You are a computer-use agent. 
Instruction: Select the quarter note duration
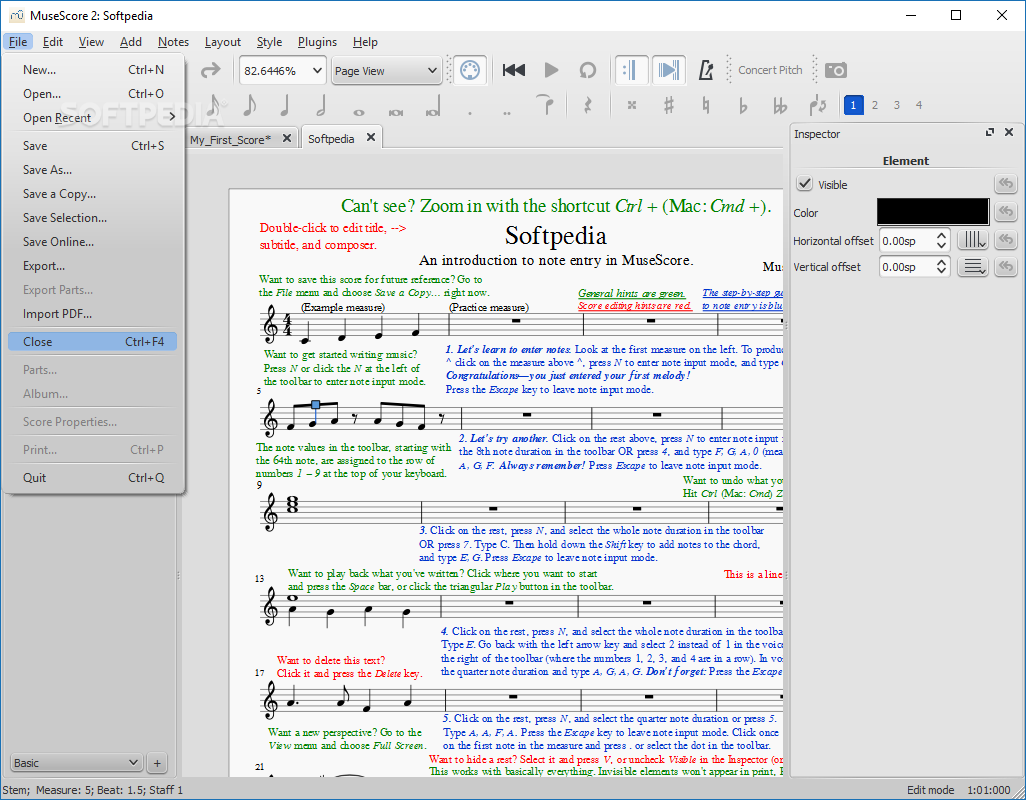click(285, 105)
